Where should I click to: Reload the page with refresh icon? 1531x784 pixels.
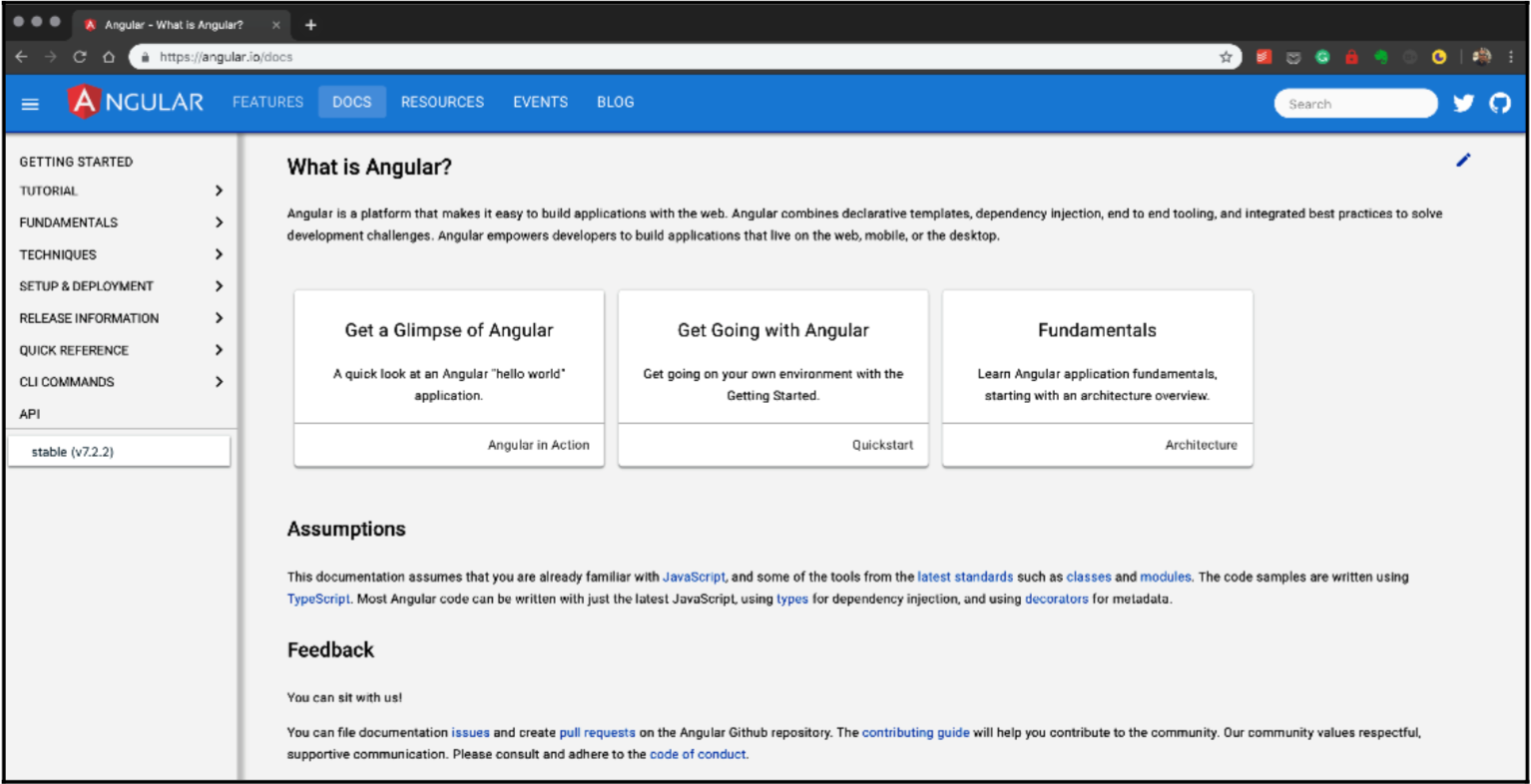coord(80,57)
